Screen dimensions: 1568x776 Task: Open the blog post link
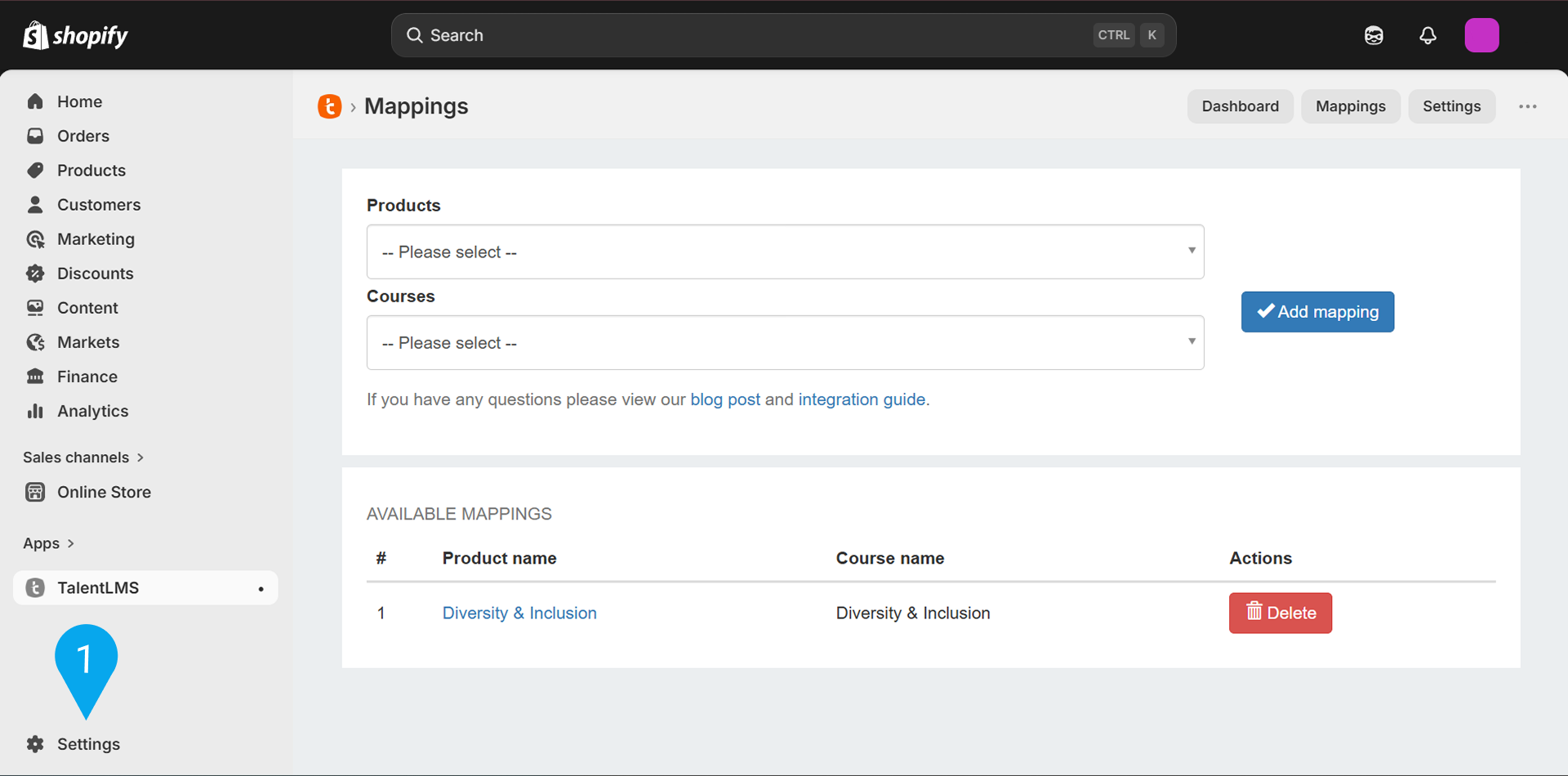[725, 399]
